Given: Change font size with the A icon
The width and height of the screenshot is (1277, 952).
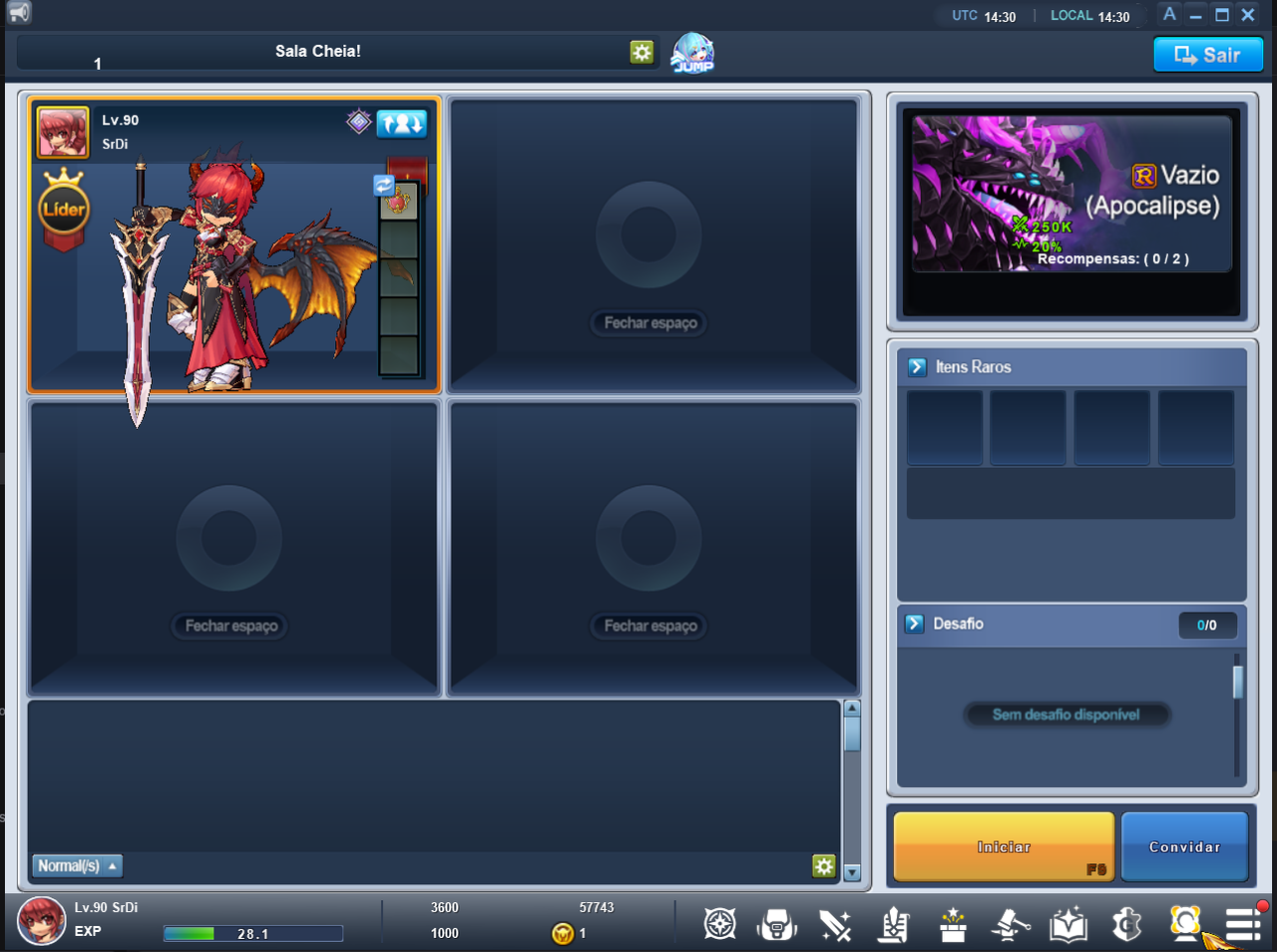Looking at the screenshot, I should [1169, 14].
